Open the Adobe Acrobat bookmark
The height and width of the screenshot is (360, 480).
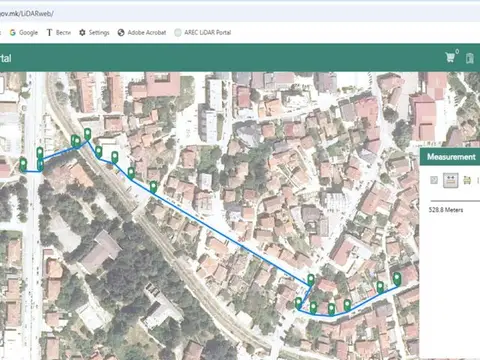[x=142, y=32]
